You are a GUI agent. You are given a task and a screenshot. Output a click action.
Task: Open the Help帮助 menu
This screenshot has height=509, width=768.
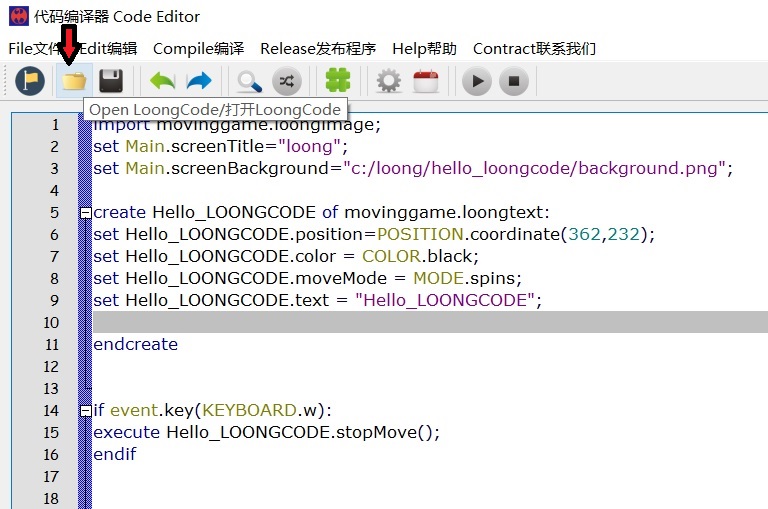[x=424, y=48]
